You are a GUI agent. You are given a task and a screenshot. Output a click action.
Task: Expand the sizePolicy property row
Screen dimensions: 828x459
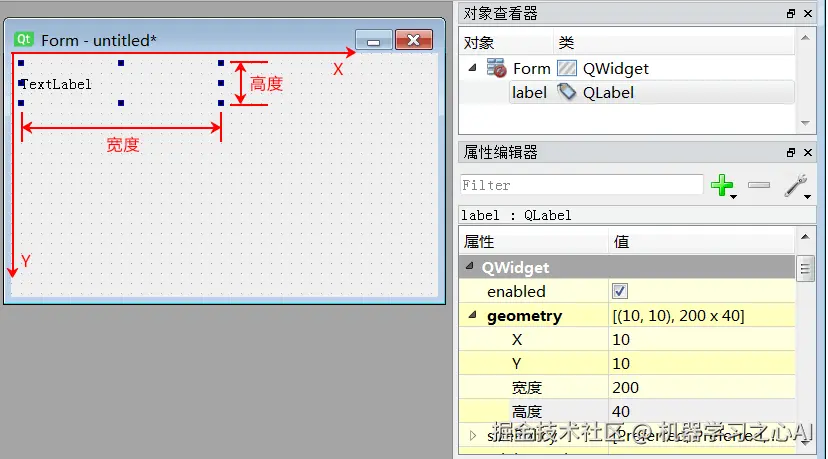pyautogui.click(x=473, y=436)
